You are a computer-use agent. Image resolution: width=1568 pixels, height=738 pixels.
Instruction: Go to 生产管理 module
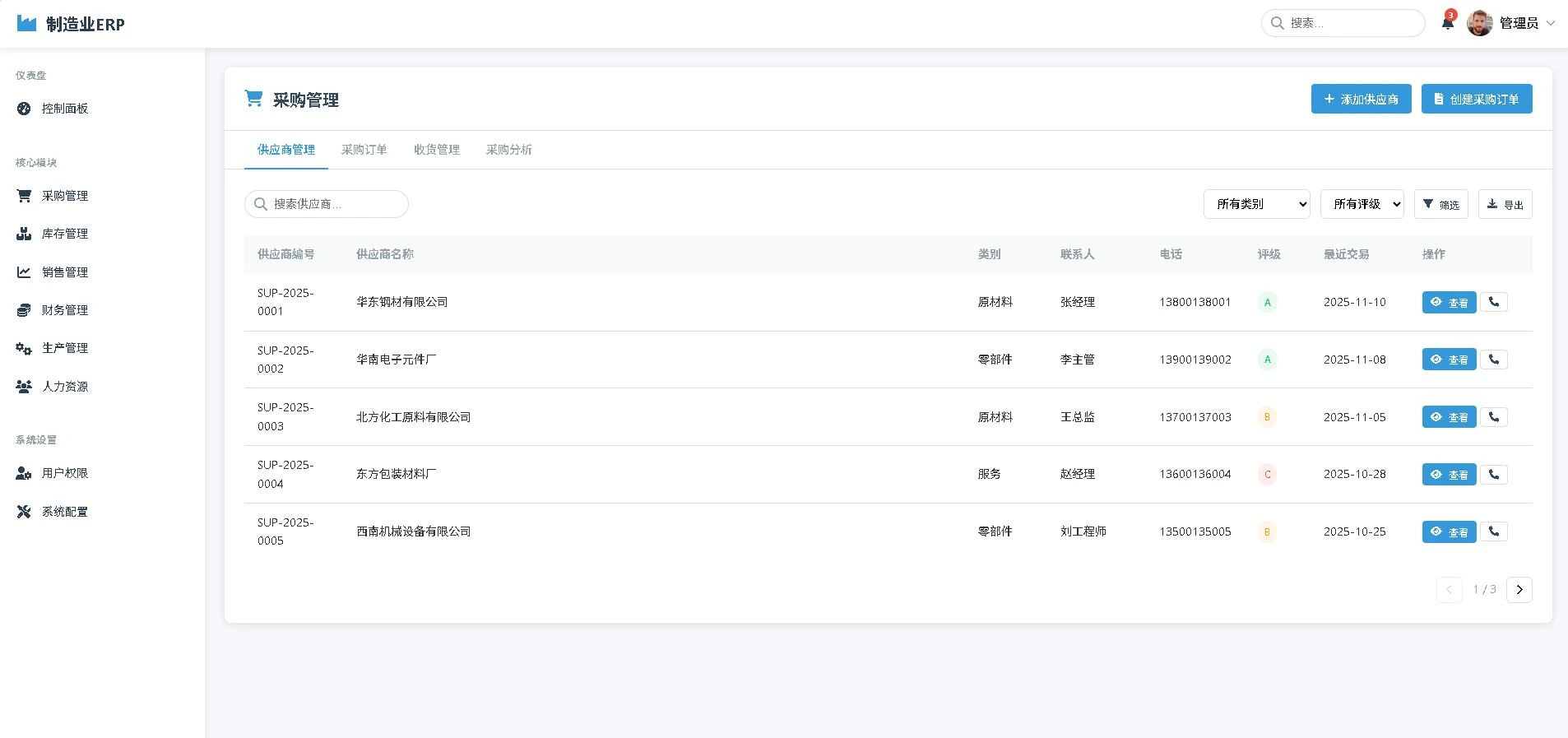(x=64, y=348)
